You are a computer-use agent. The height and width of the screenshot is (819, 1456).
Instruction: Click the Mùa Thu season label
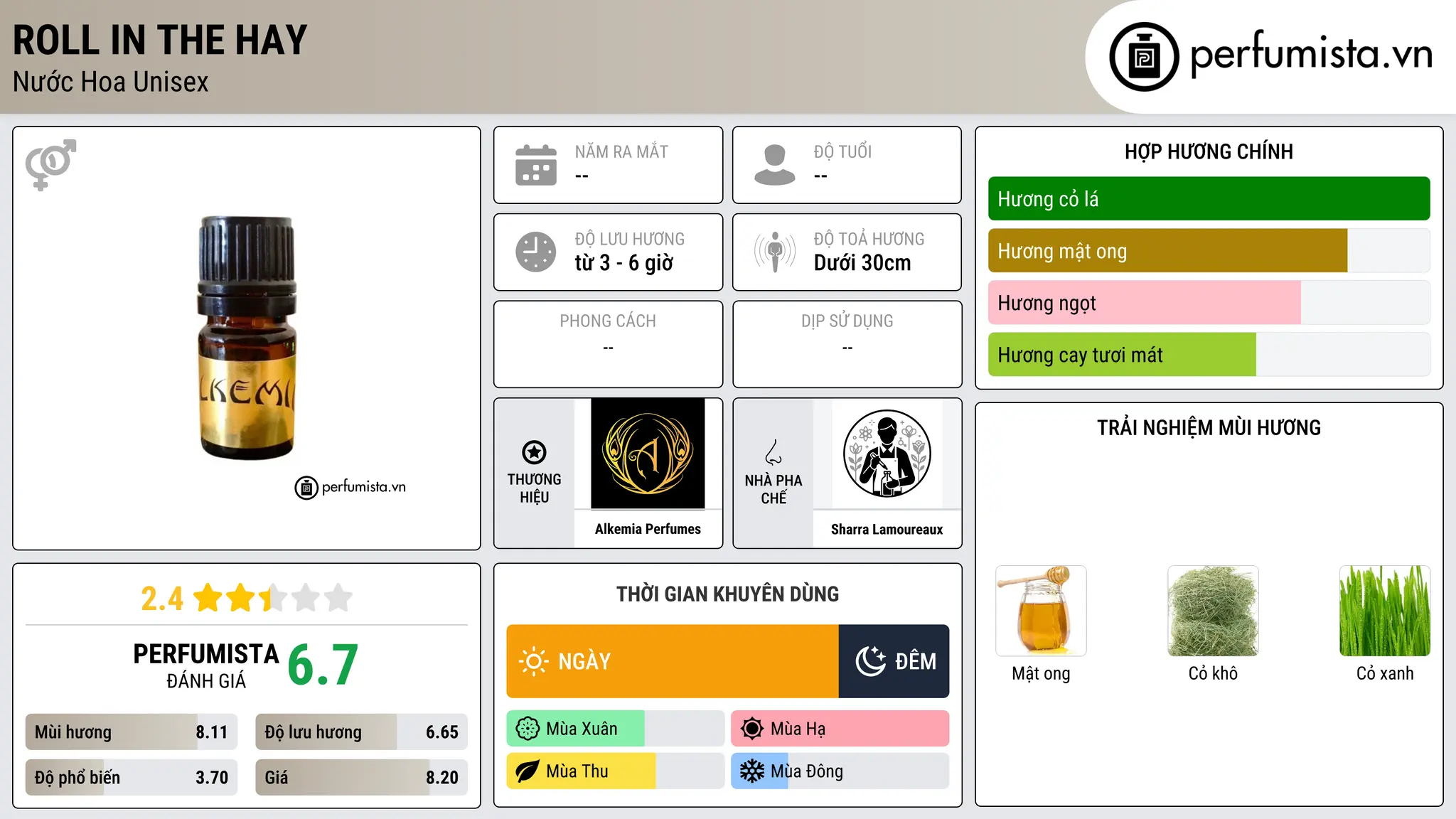point(577,771)
